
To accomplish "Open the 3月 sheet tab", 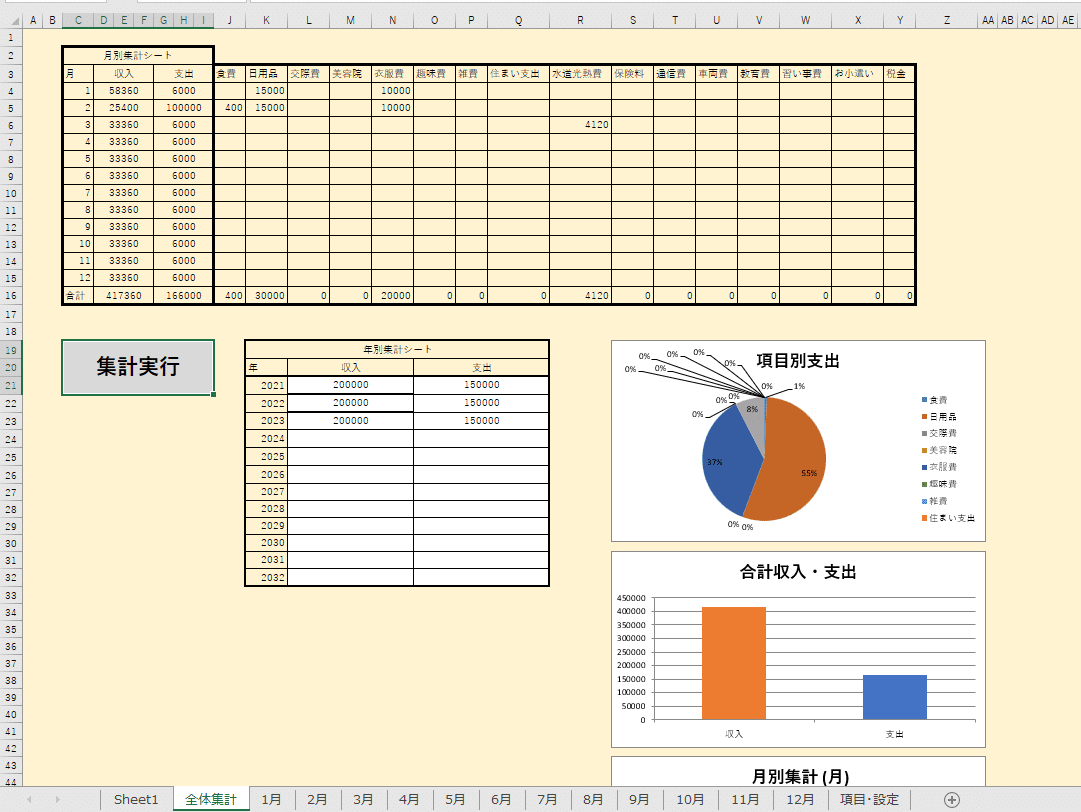I will click(x=363, y=800).
